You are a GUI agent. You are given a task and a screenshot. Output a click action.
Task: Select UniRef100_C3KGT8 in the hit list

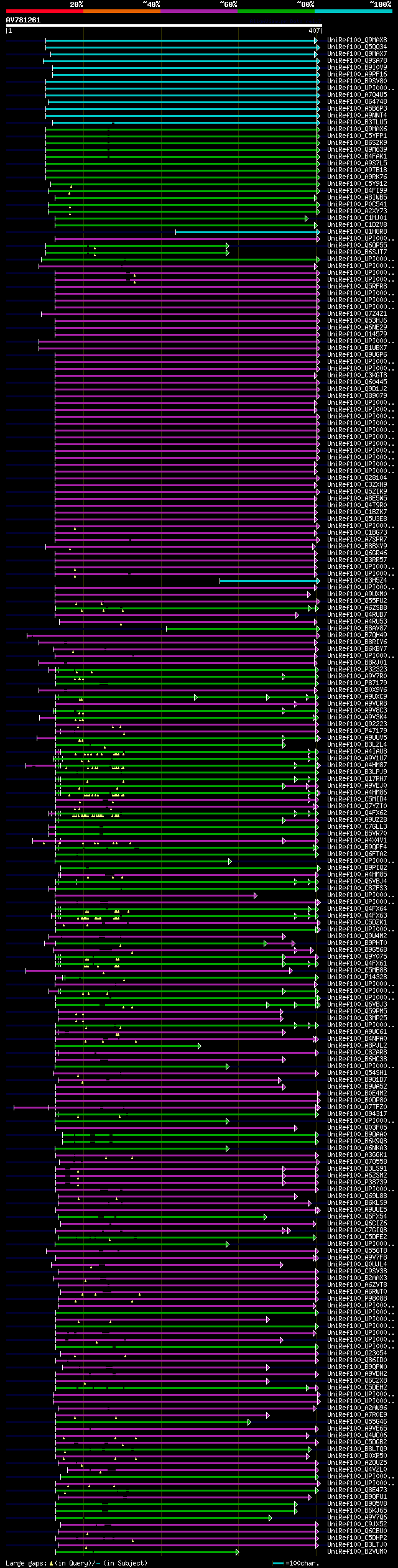click(x=357, y=376)
